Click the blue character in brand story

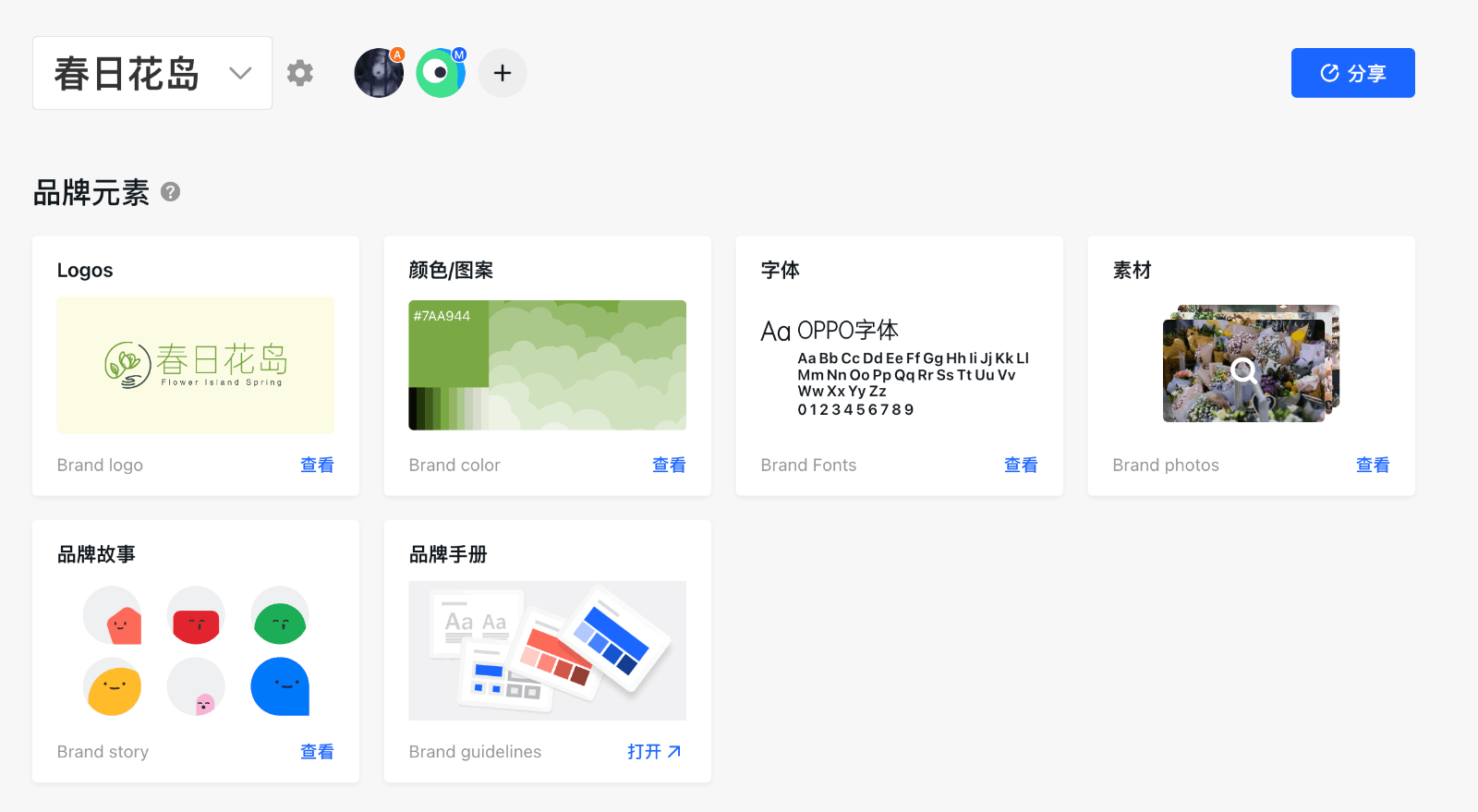point(280,686)
